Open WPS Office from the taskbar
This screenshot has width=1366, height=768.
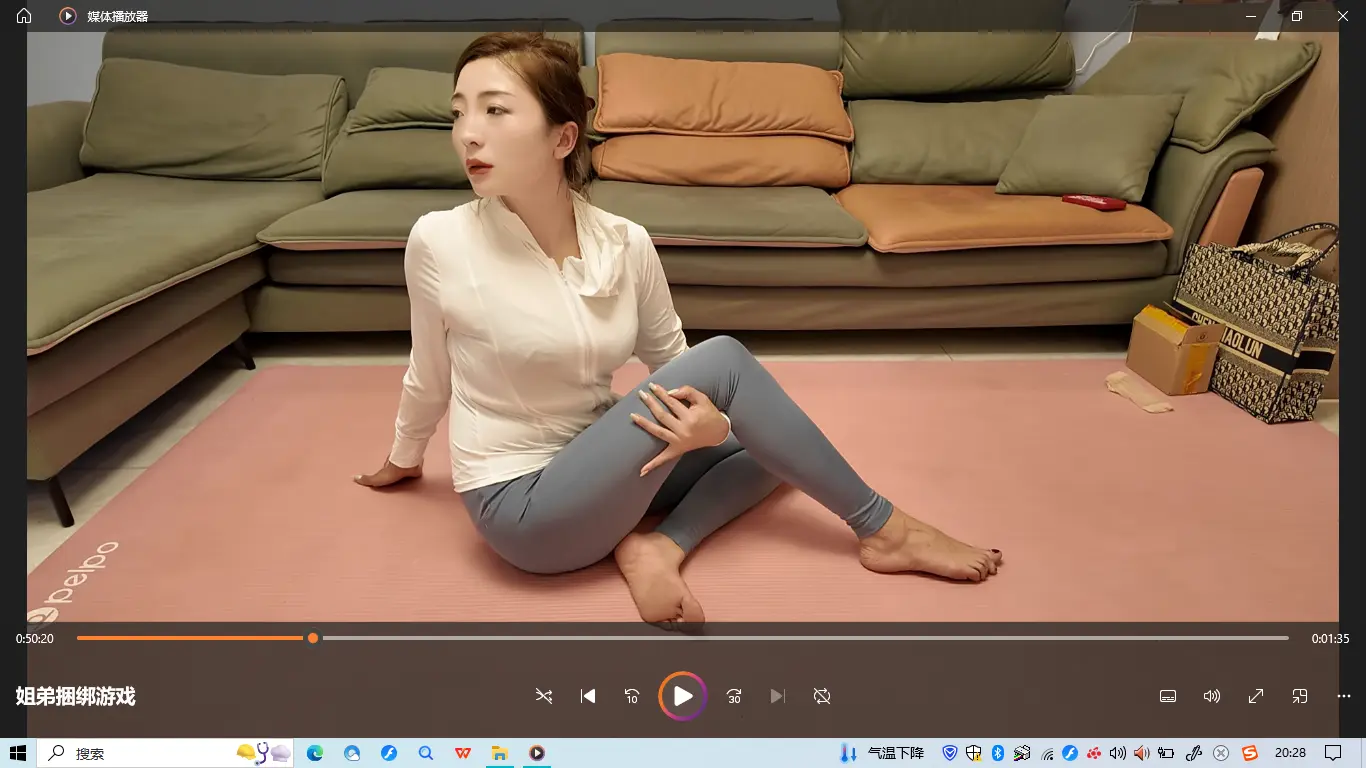click(x=462, y=753)
